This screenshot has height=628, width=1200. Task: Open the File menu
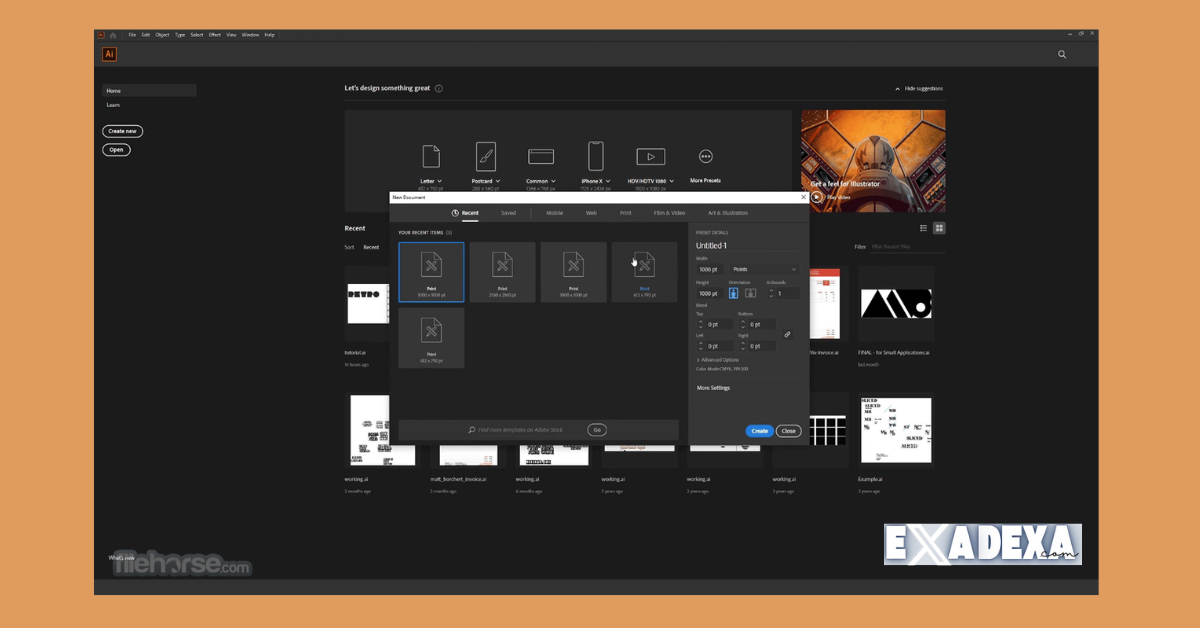(131, 34)
